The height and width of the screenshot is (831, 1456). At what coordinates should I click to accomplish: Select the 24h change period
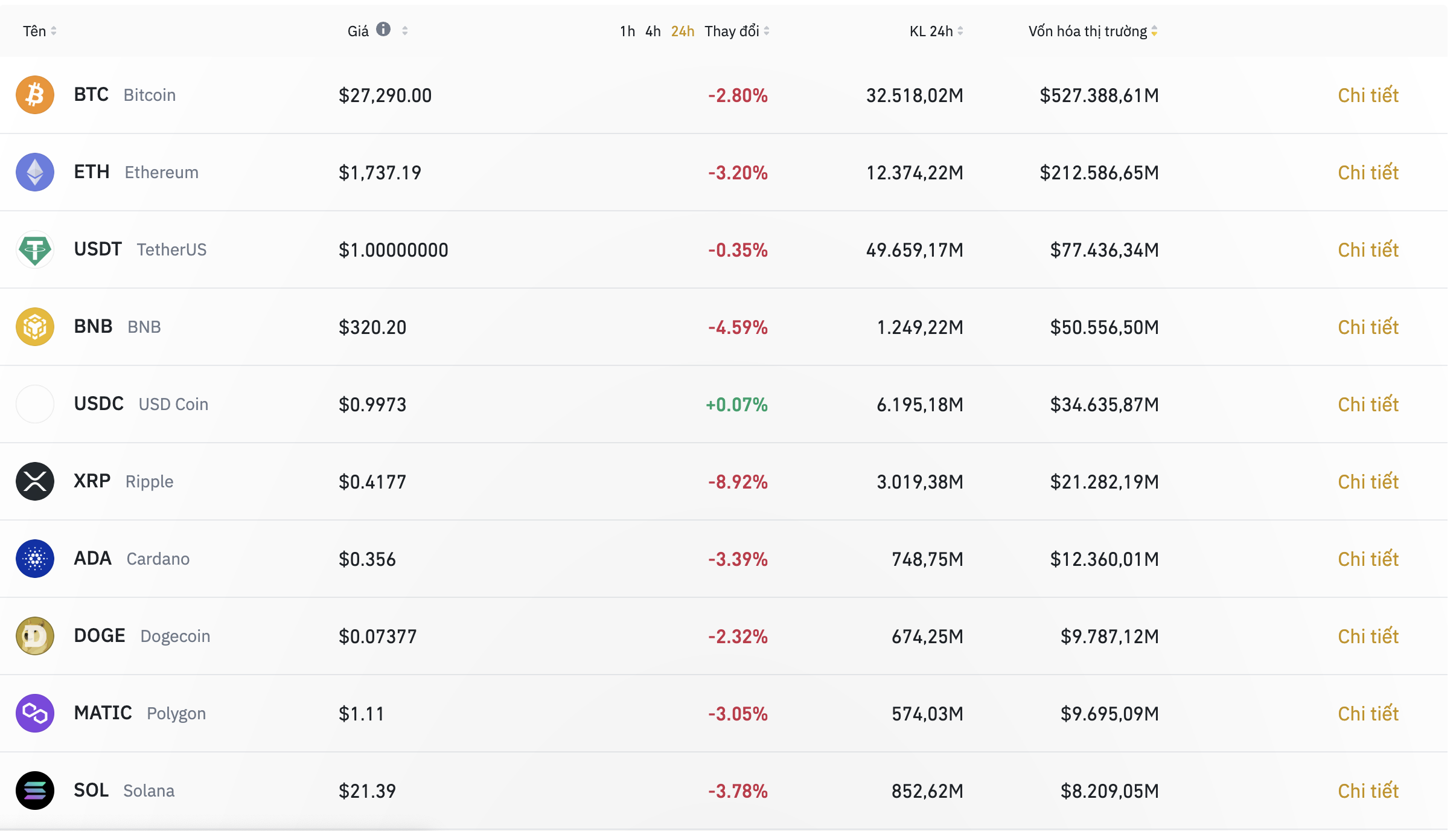(x=683, y=31)
